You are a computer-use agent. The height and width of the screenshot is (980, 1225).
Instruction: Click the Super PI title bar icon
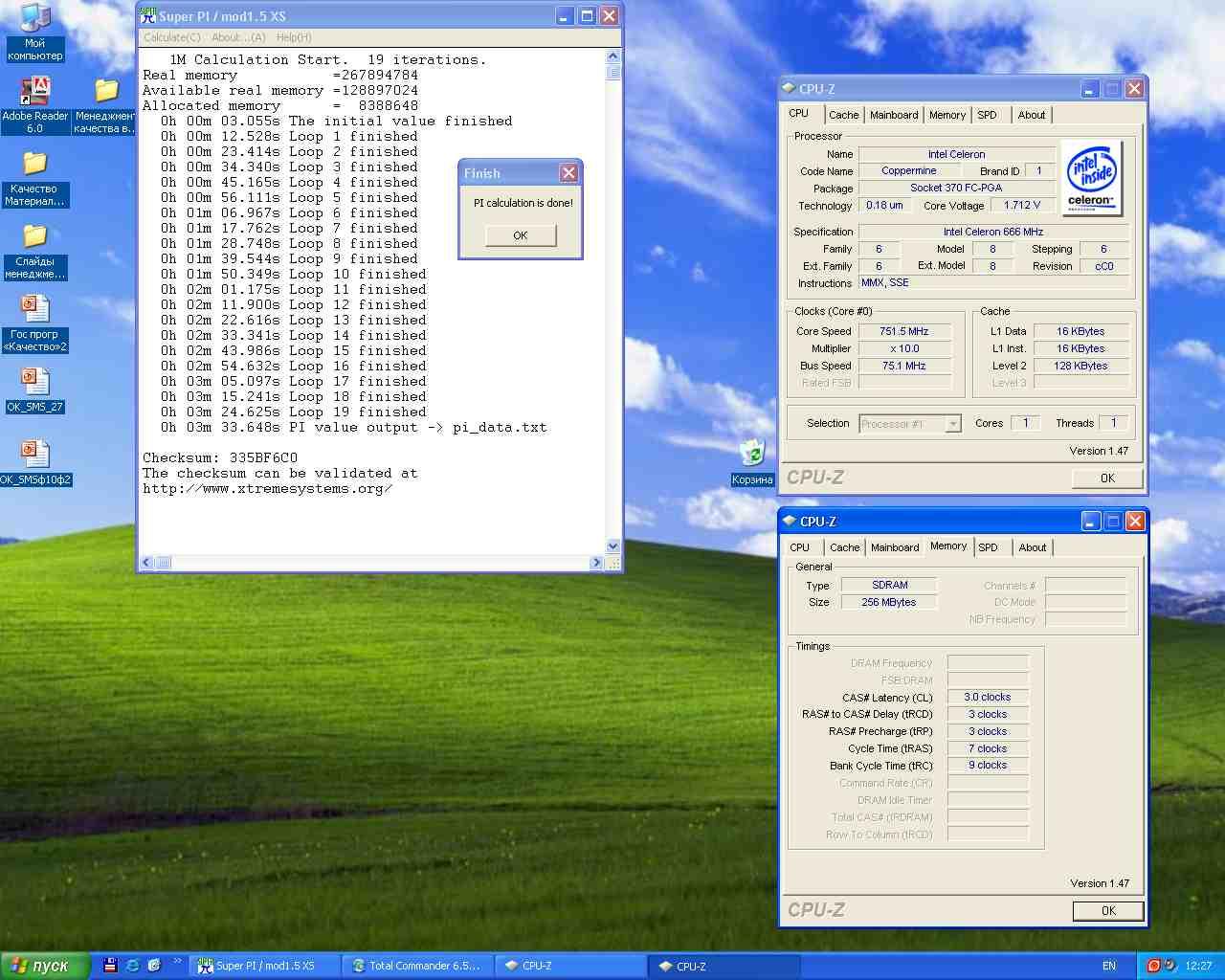(x=148, y=15)
